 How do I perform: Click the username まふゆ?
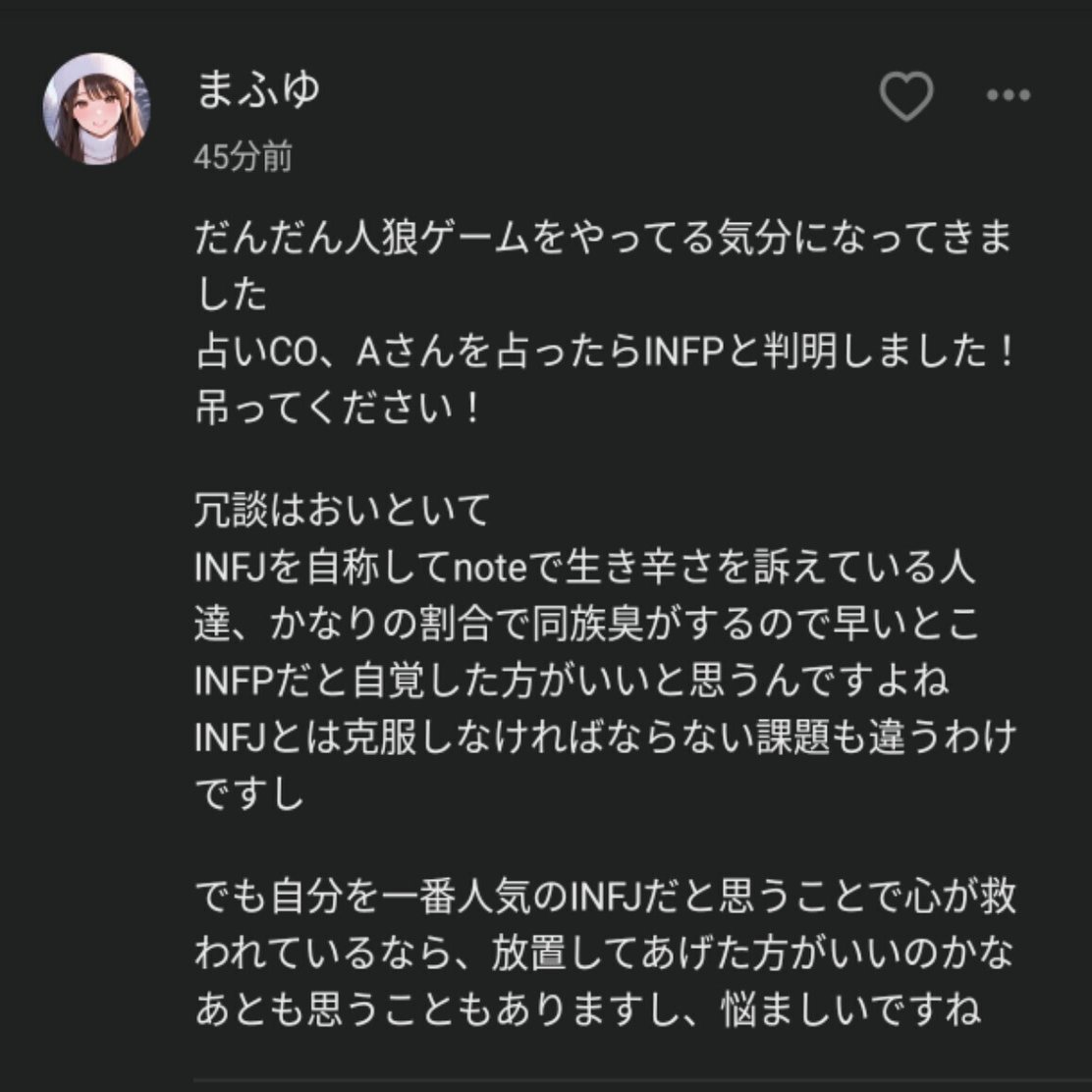coord(258,89)
